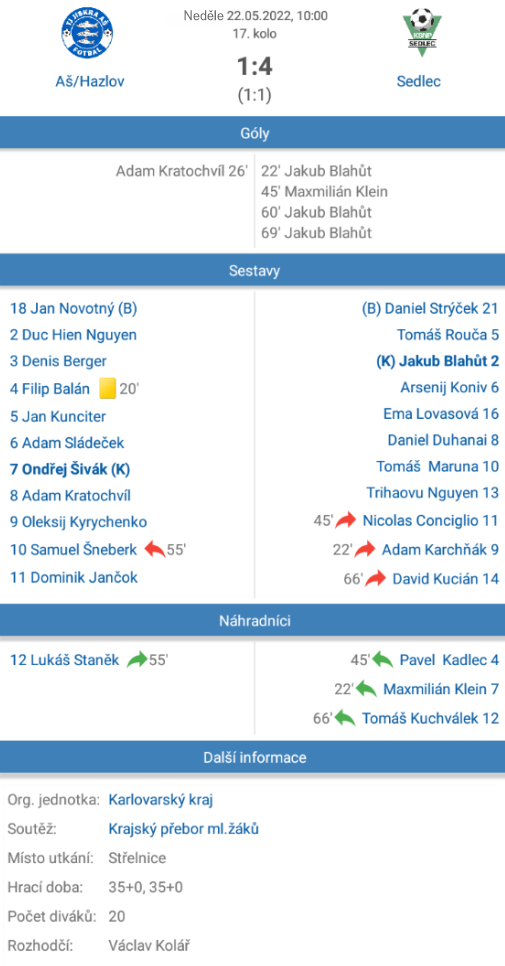Click green arrow next to Tomáš Kuchválek
The image size is (505, 966).
click(345, 718)
